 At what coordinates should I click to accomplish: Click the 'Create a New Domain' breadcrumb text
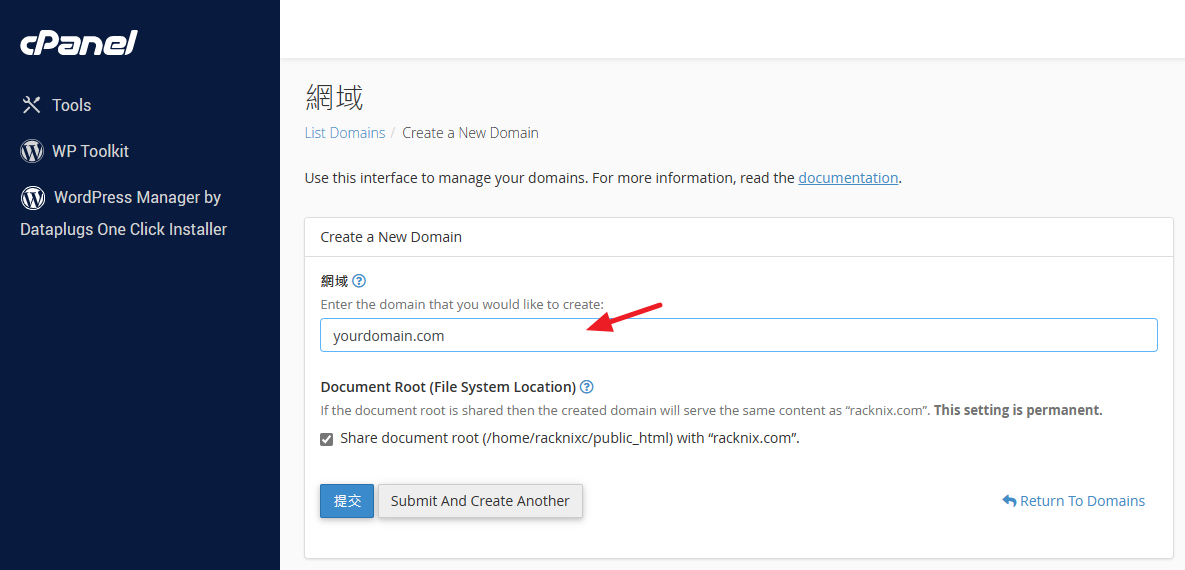(470, 133)
